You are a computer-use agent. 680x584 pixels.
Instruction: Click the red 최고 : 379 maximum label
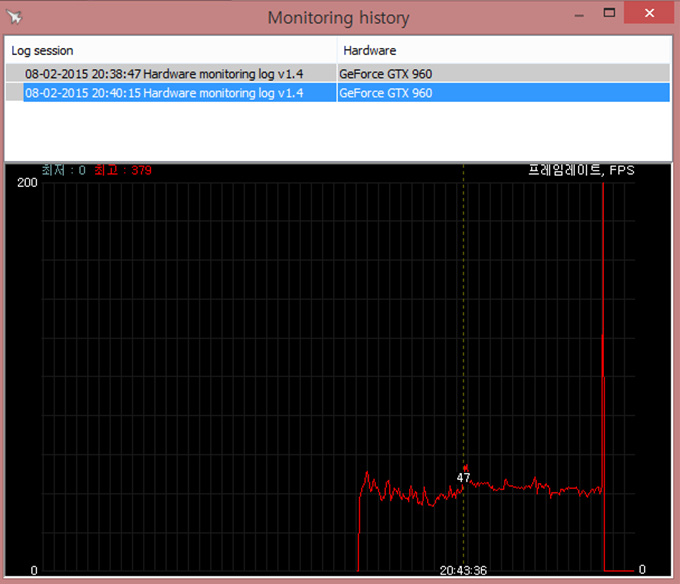(x=122, y=171)
